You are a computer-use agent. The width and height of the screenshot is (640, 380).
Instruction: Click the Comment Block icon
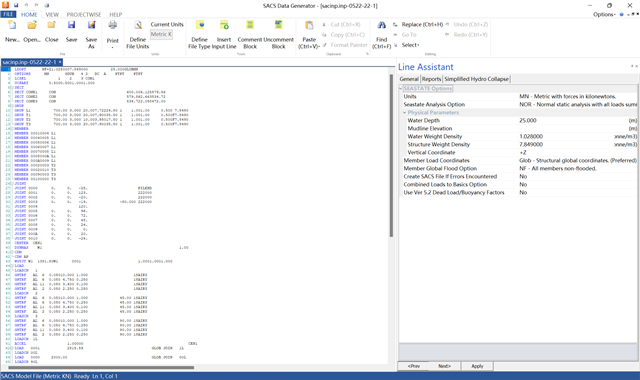250,26
